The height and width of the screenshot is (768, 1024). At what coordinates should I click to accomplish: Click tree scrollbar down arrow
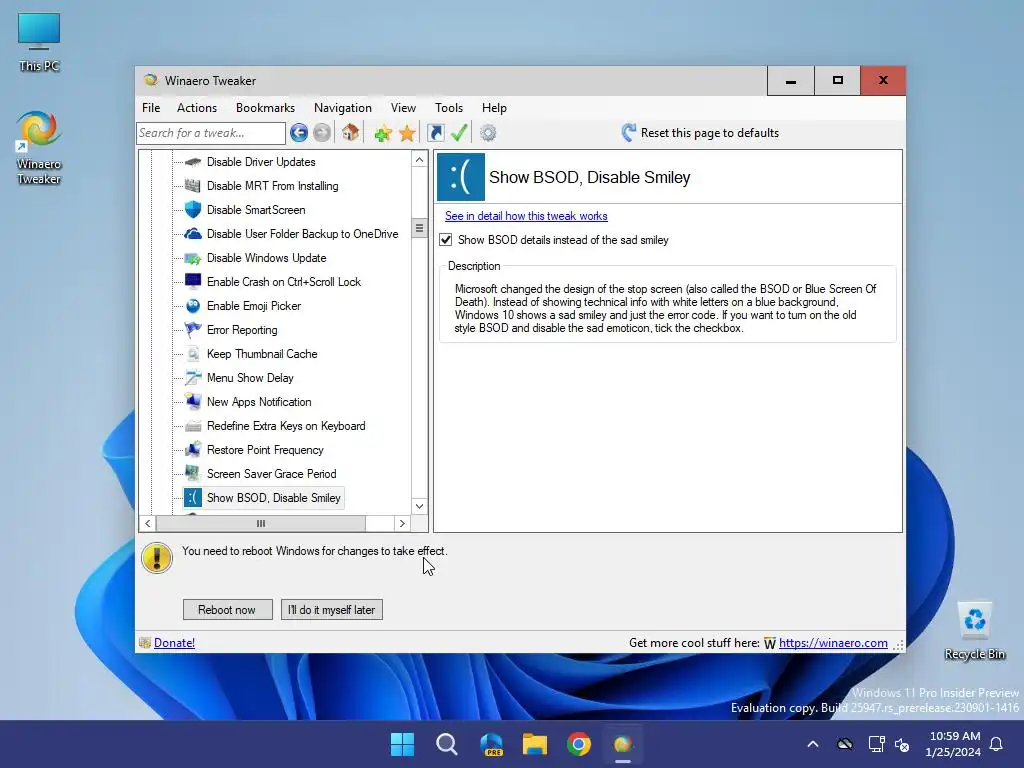coord(419,506)
